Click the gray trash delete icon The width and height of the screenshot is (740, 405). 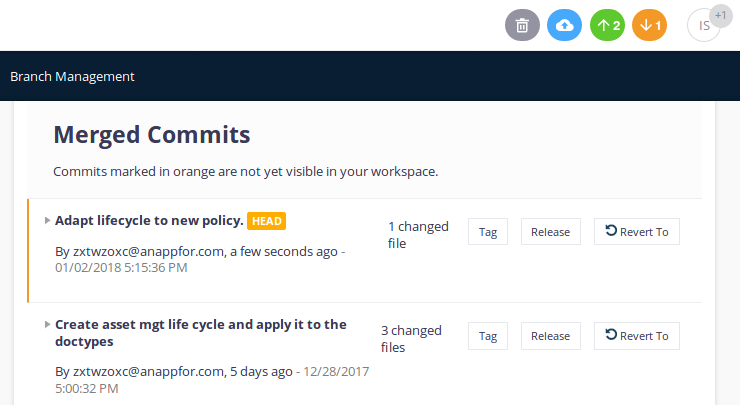pos(522,25)
